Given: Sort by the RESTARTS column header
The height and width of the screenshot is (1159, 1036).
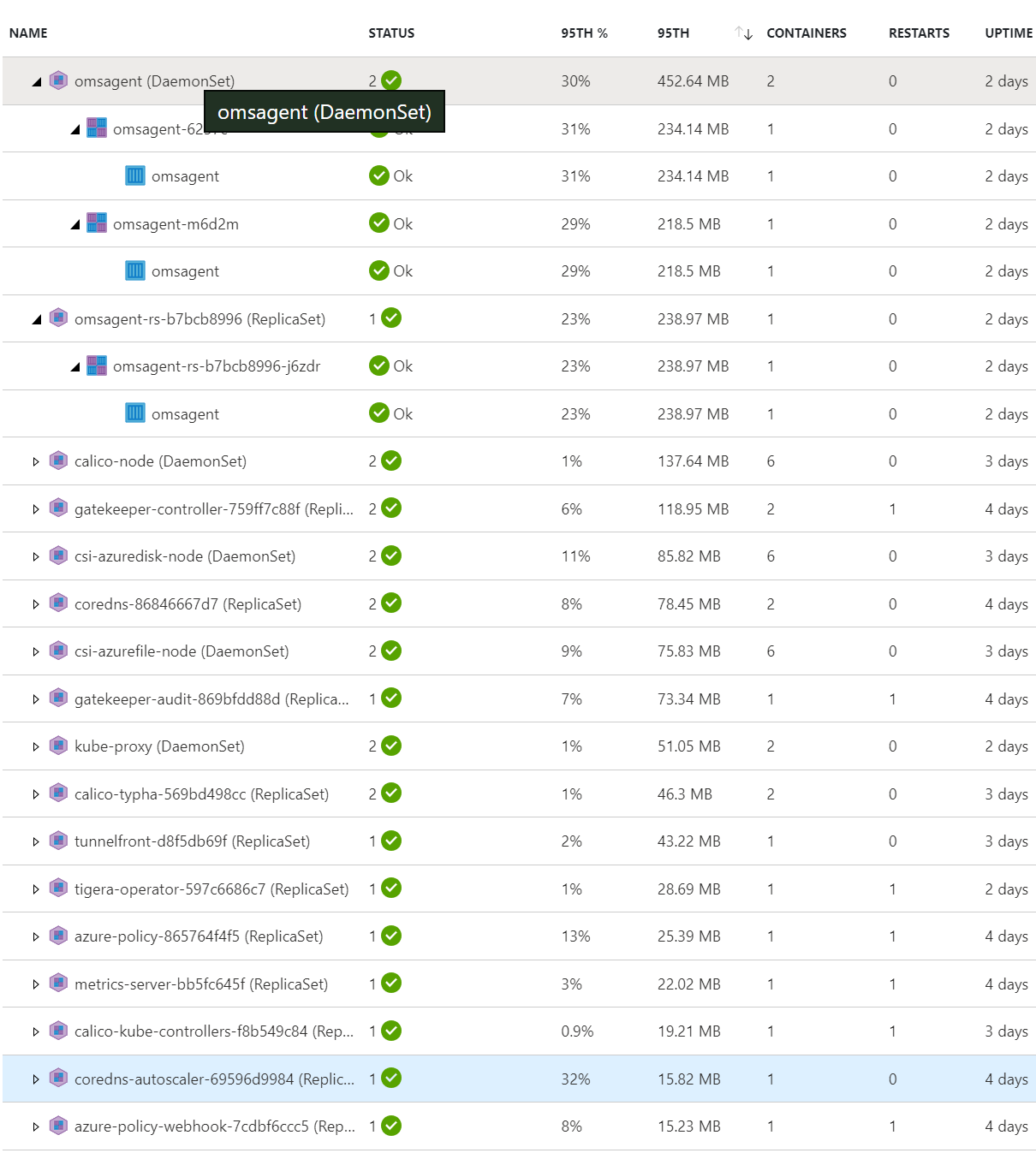Looking at the screenshot, I should (918, 33).
